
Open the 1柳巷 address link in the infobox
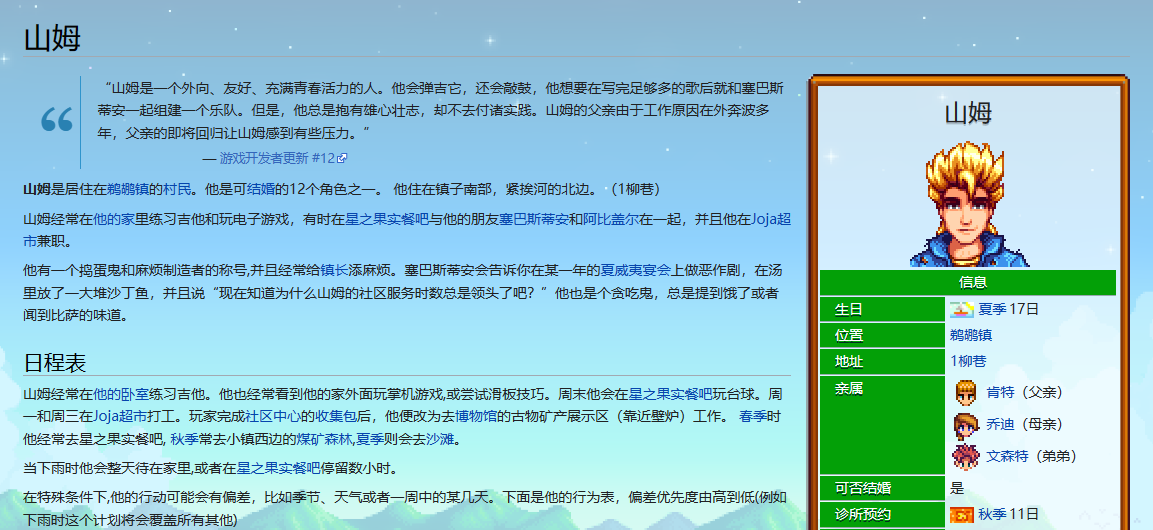(968, 361)
